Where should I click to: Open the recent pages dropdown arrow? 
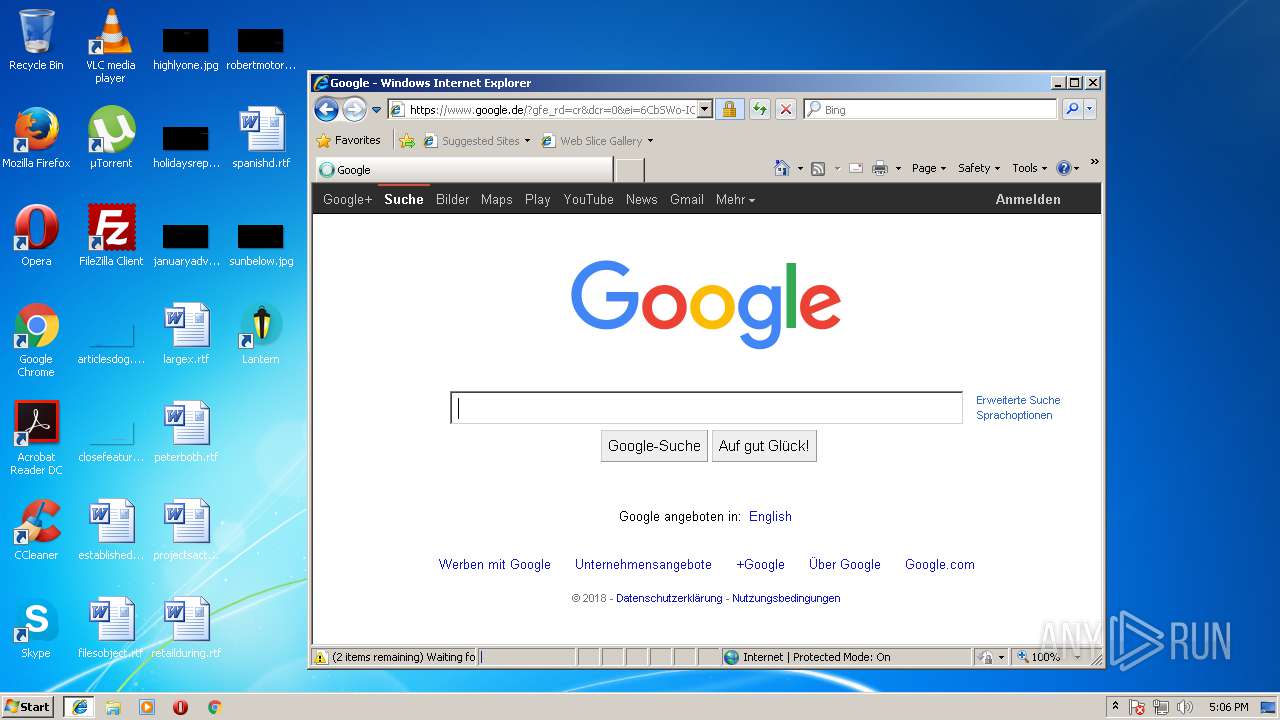[x=376, y=110]
